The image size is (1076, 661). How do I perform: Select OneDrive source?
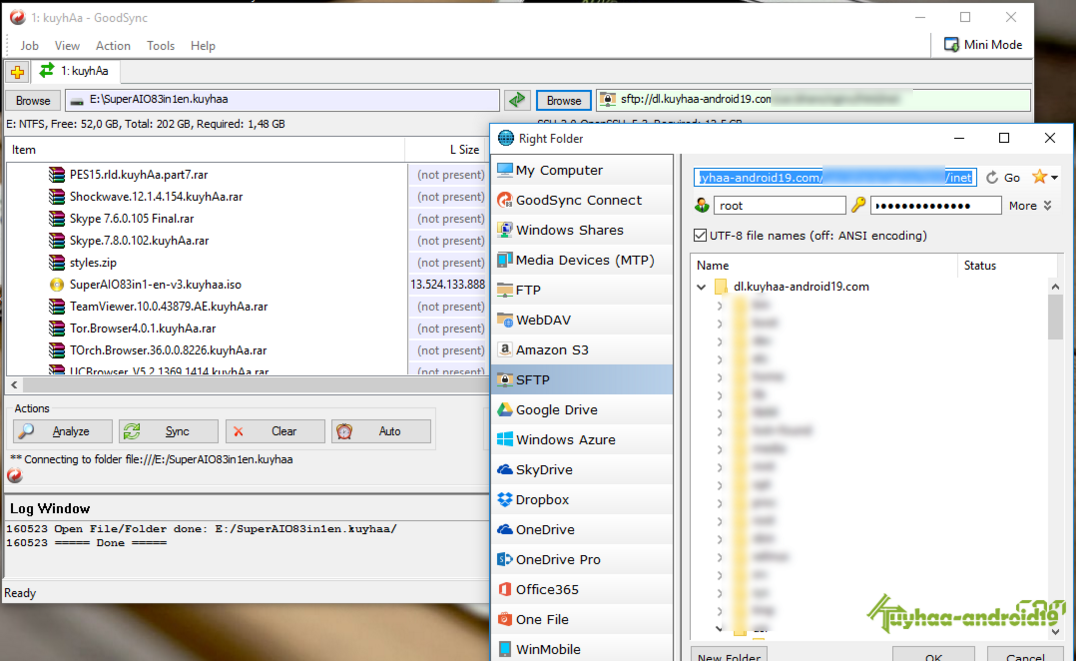click(583, 529)
